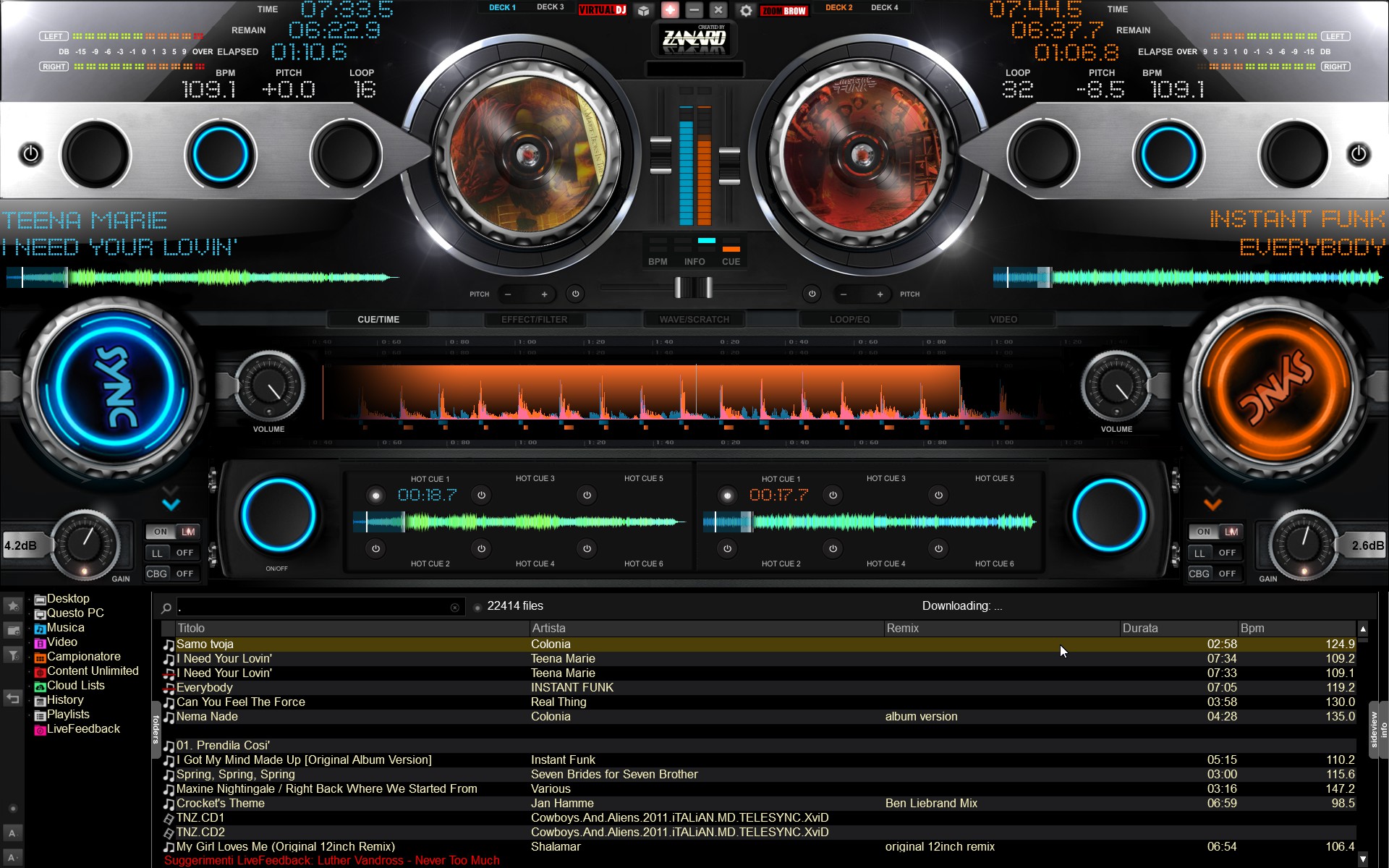Select the track Can You Feel The Force
Viewport: 1389px width, 868px height.
point(241,702)
